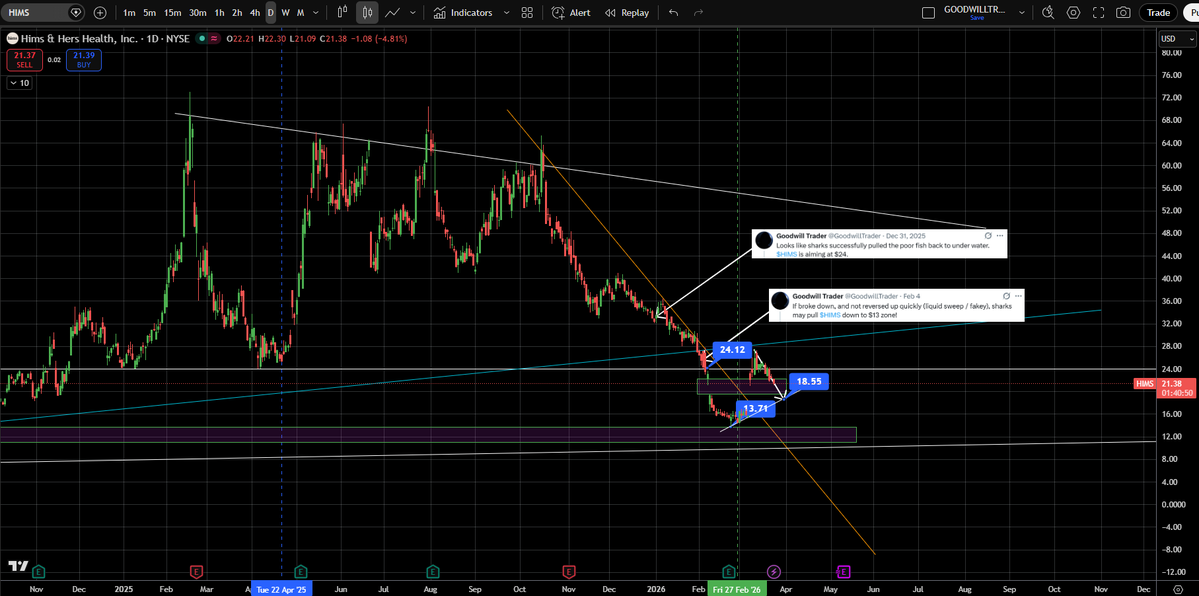Viewport: 1199px width, 596px height.
Task: Click the undo arrow icon
Action: pyautogui.click(x=673, y=13)
